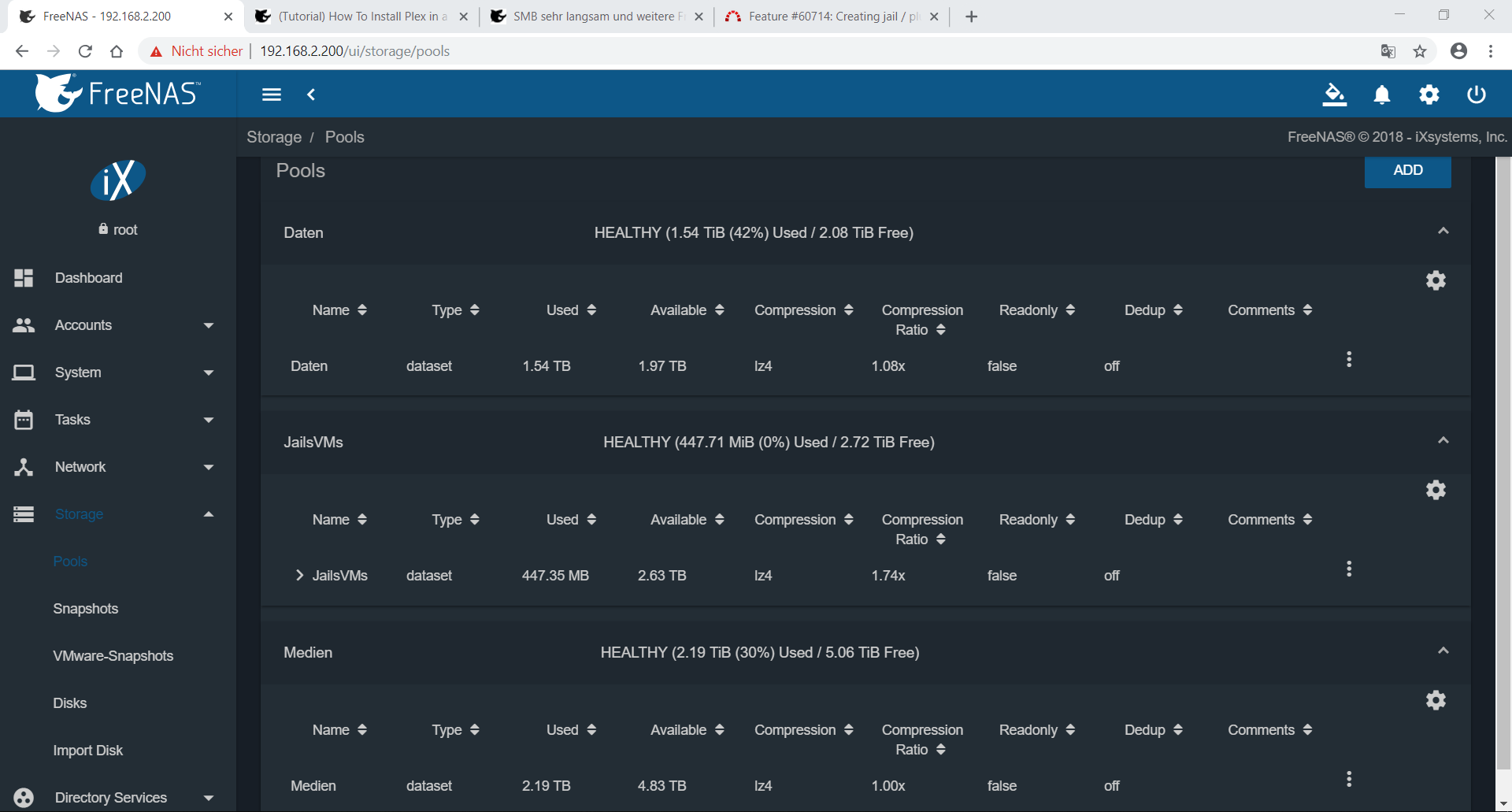Open Import Disk in the sidebar
This screenshot has width=1512, height=812.
coord(87,751)
